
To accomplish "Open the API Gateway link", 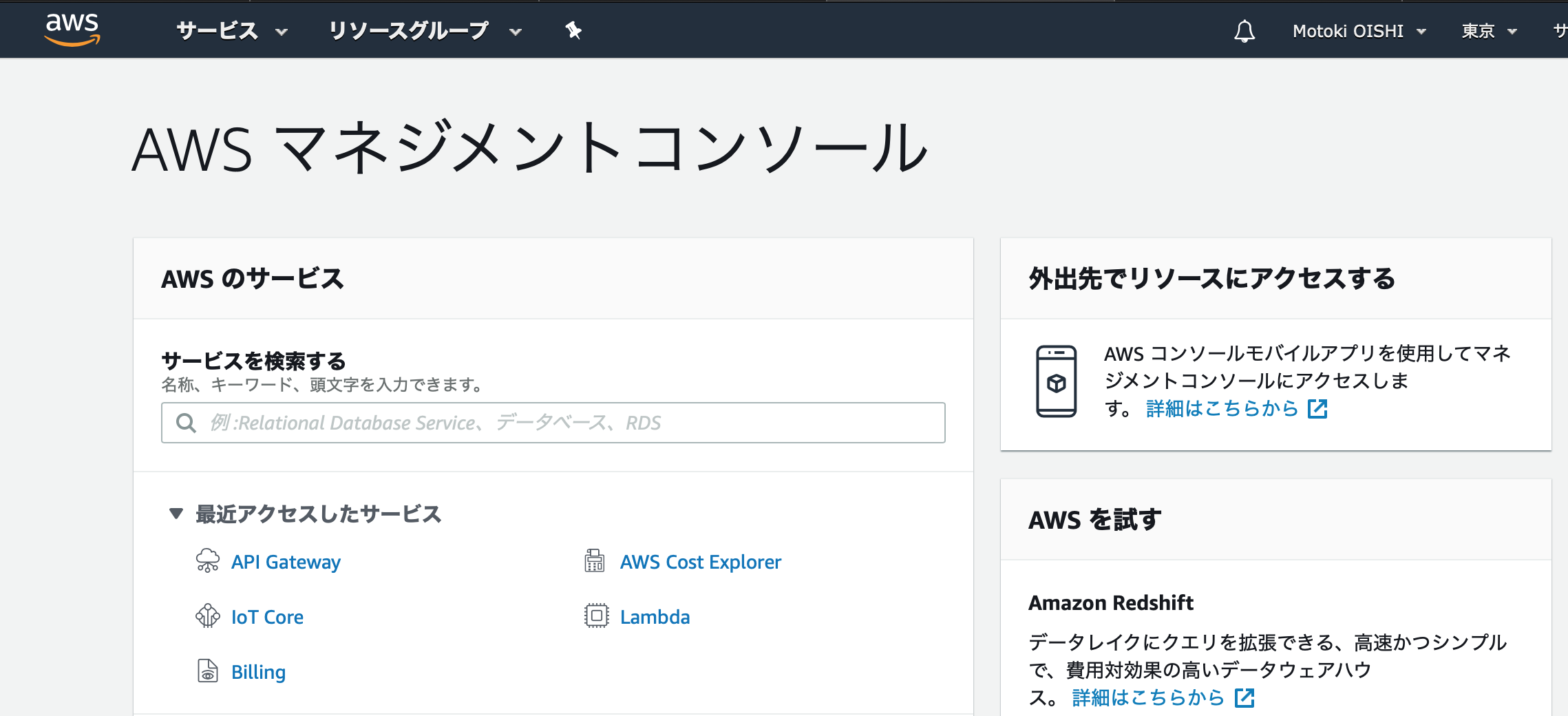I will point(286,562).
